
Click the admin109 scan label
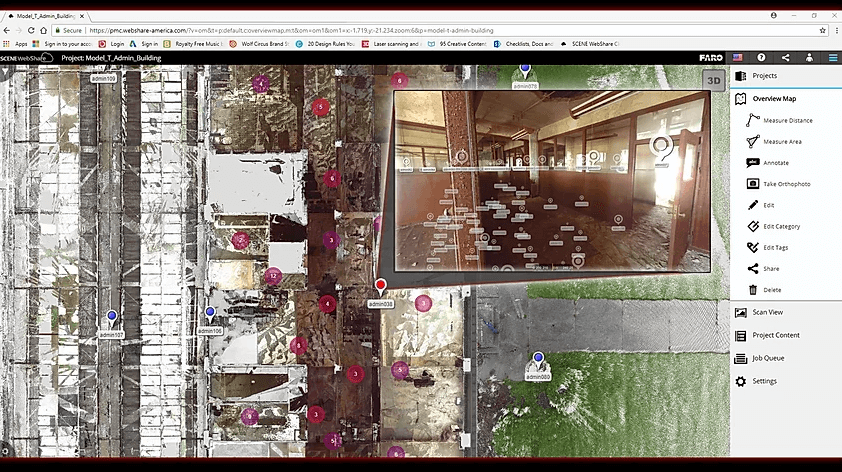pyautogui.click(x=103, y=78)
